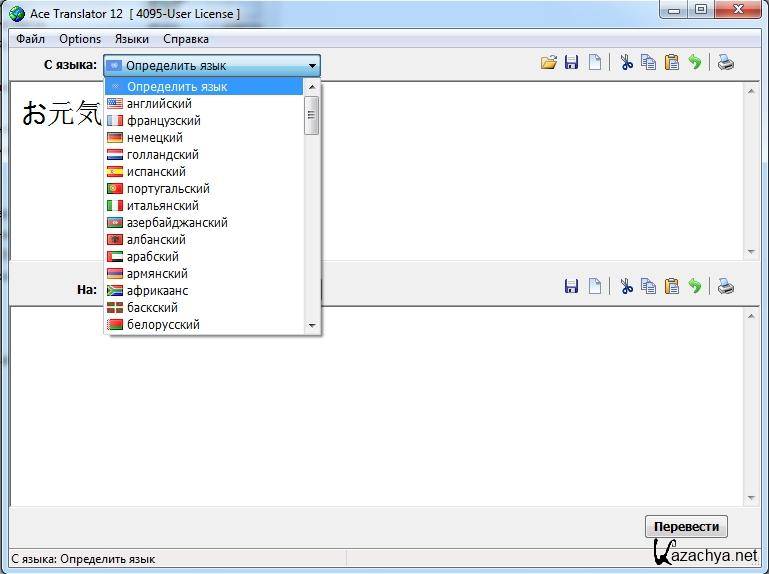Choose 'немецкий' in the language dropdown
This screenshot has width=769, height=574.
tap(154, 138)
